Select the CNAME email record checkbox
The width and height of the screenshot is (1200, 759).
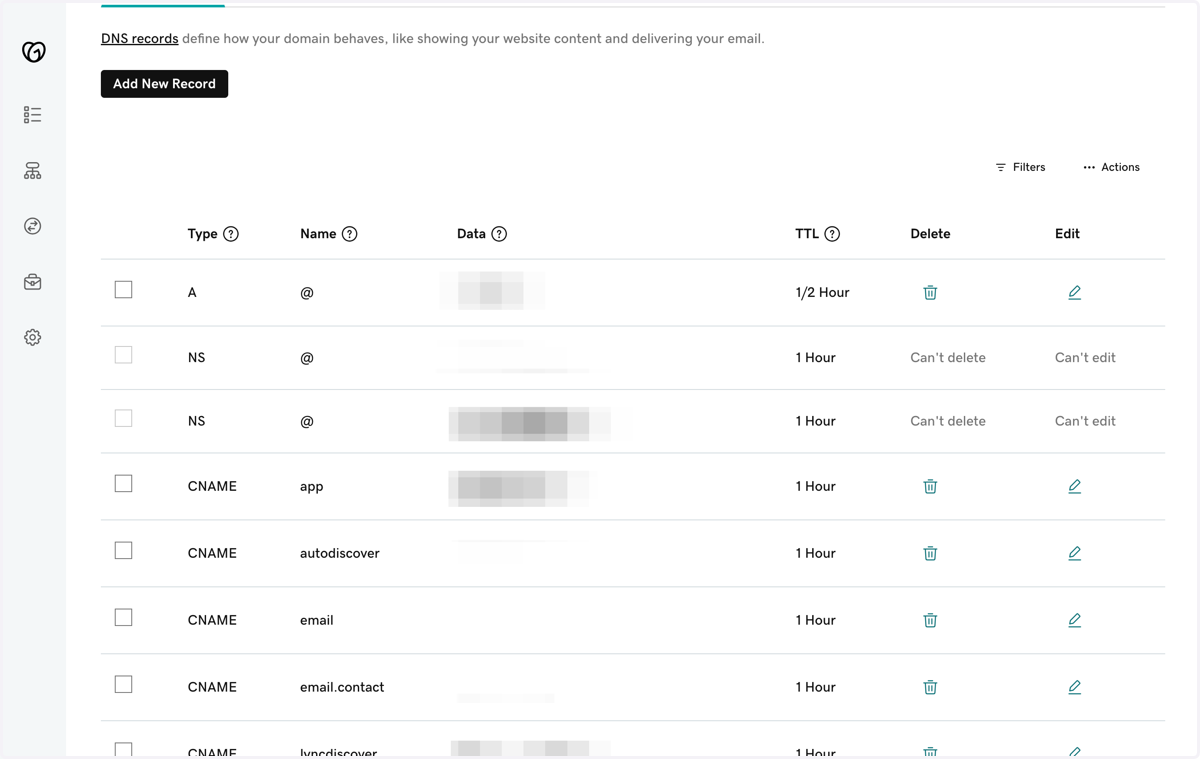[123, 618]
